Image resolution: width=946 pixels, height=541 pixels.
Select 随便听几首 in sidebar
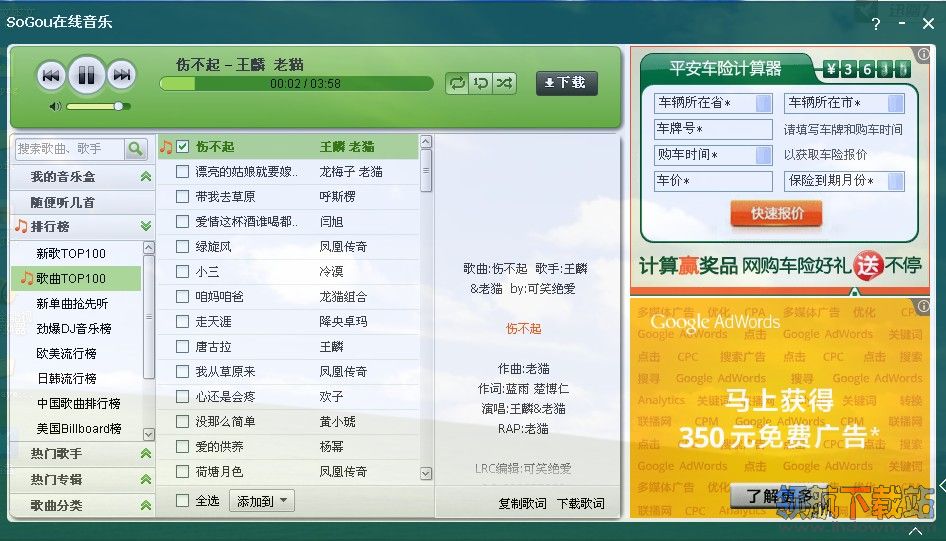click(63, 202)
